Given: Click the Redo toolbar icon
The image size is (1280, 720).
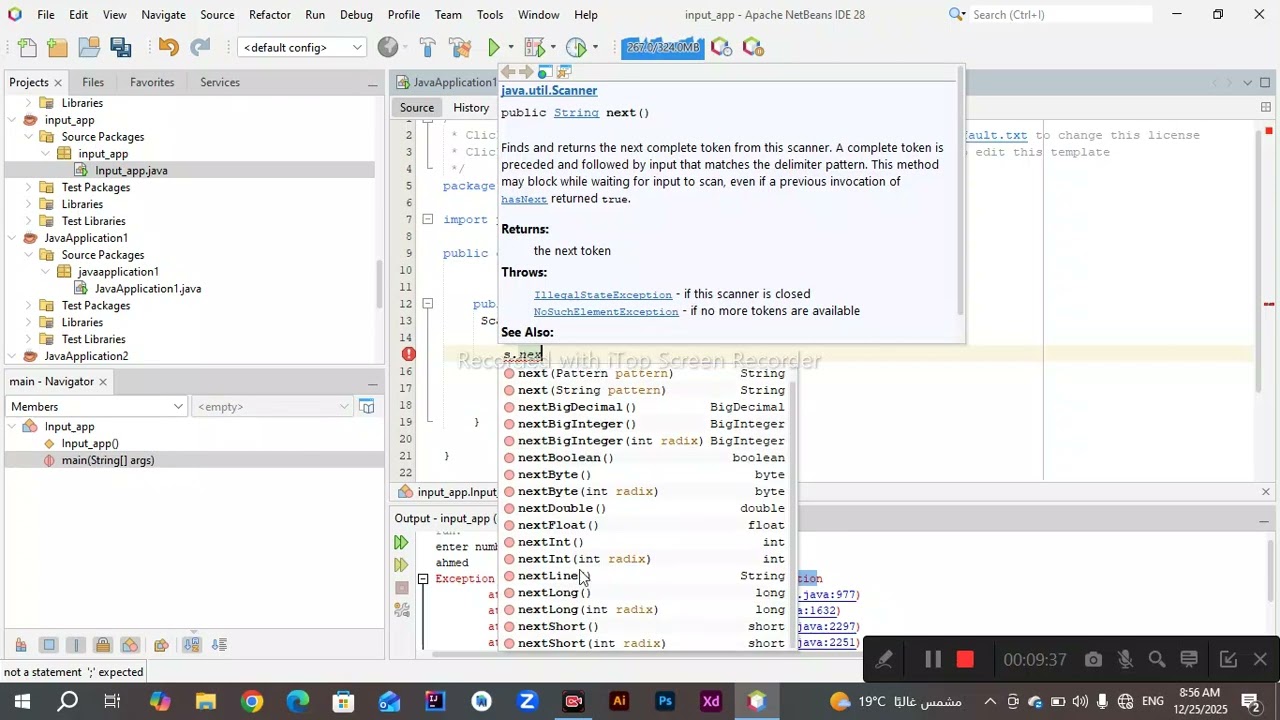Looking at the screenshot, I should coord(200,47).
